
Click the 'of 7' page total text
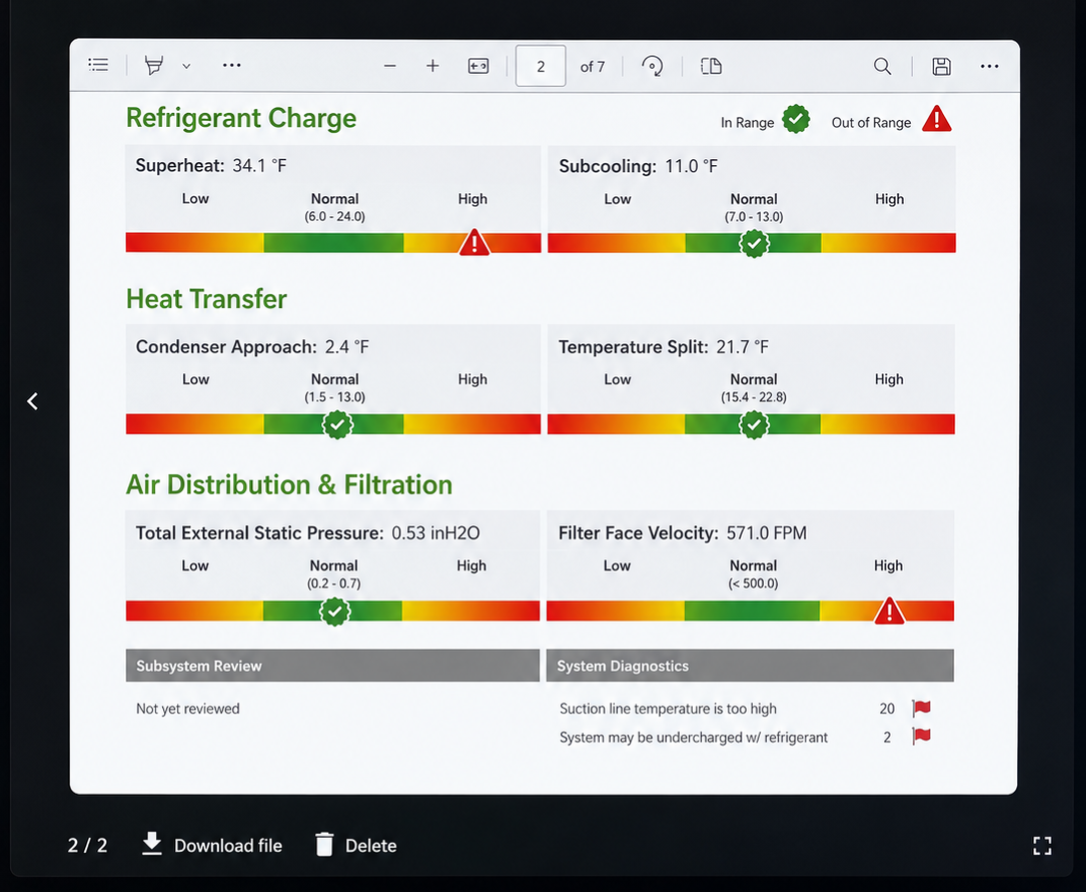click(592, 66)
